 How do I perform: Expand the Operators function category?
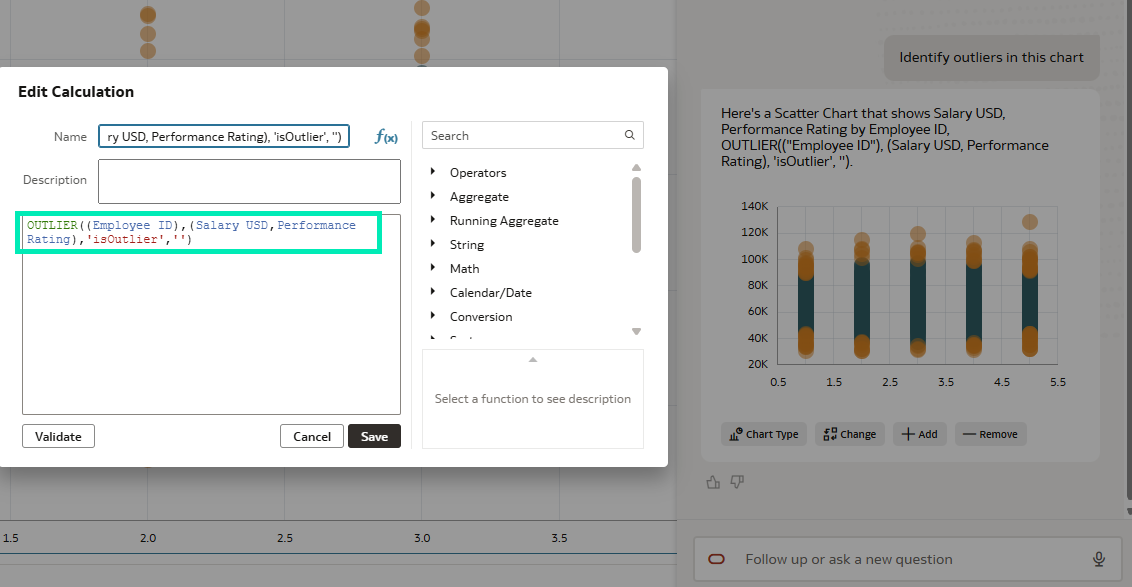478,172
